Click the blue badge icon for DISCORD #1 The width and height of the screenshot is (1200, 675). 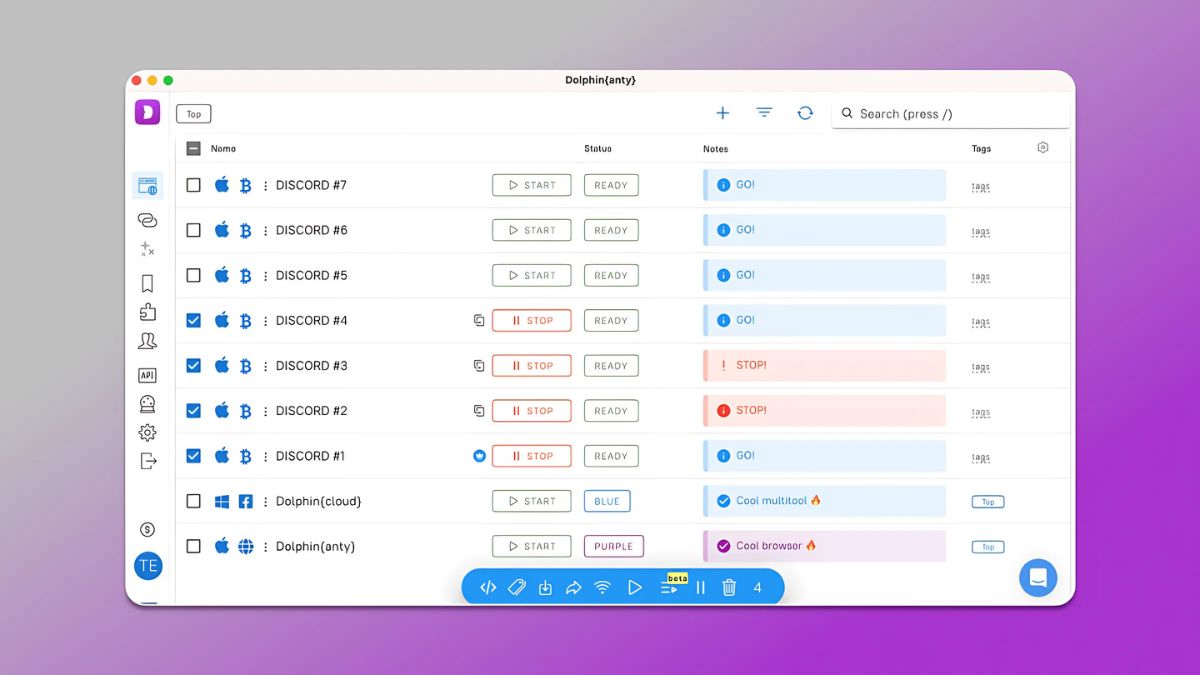[479, 456]
